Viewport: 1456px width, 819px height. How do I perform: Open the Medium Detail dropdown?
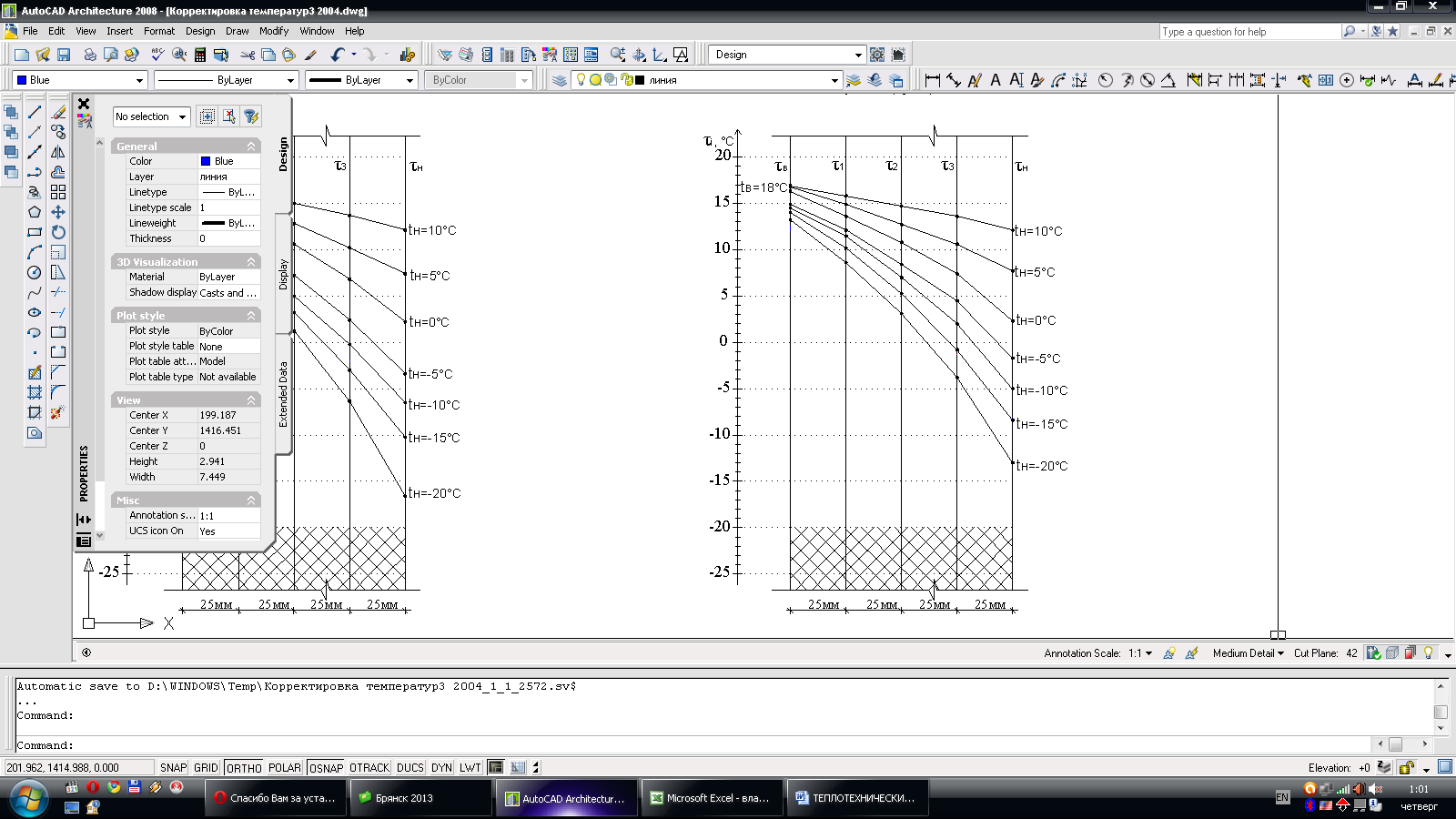[1248, 653]
